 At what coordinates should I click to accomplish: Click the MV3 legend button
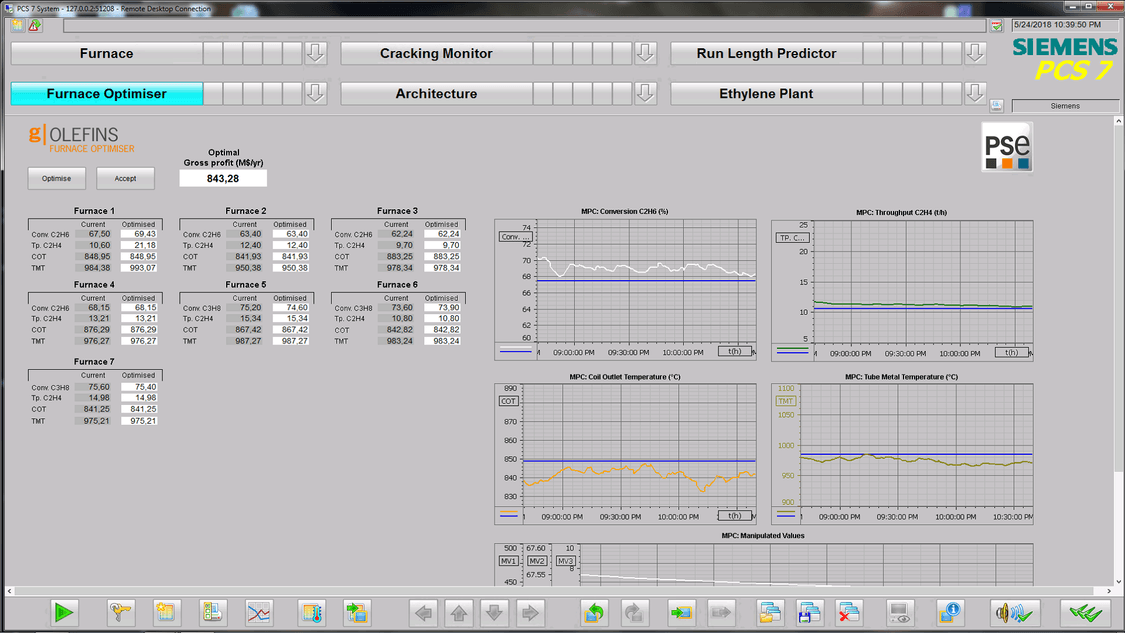click(x=565, y=561)
